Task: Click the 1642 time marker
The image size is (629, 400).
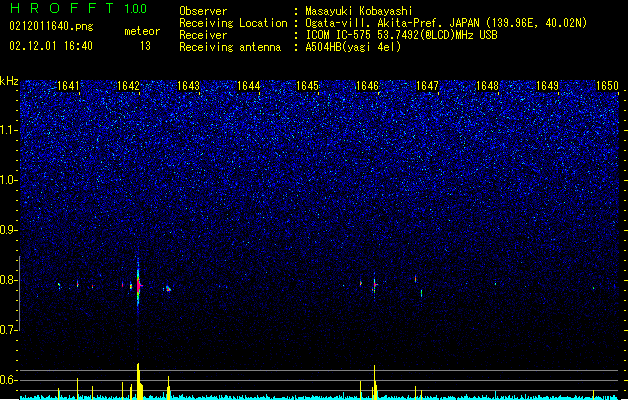Action: click(x=128, y=86)
